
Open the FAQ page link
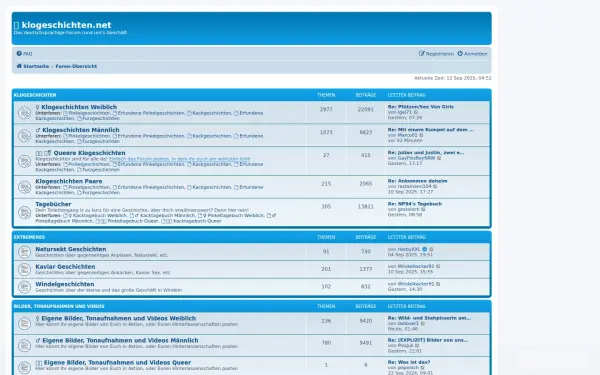[x=24, y=54]
